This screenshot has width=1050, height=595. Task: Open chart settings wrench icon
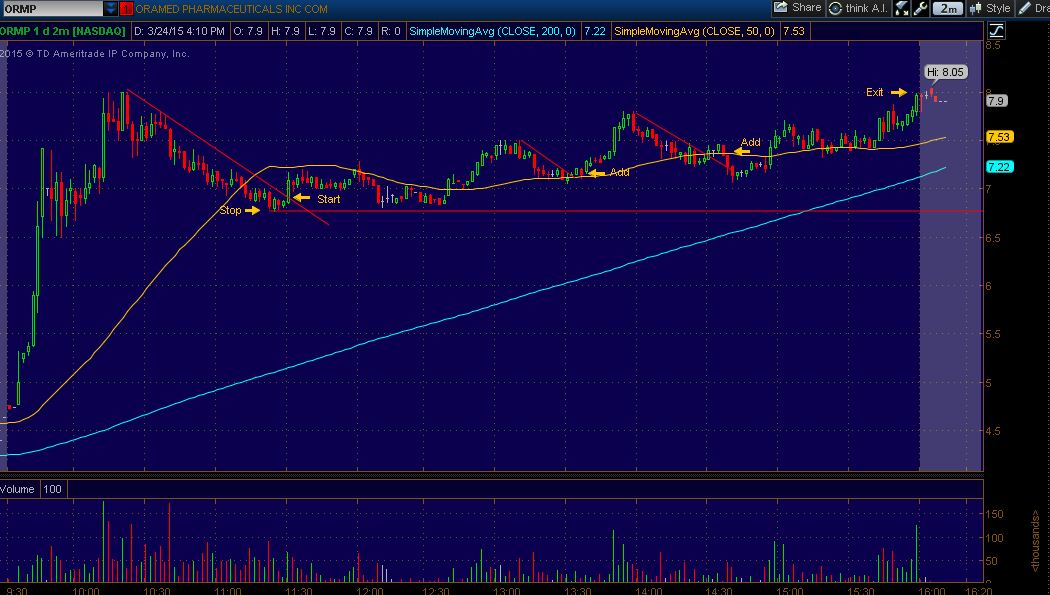point(921,8)
